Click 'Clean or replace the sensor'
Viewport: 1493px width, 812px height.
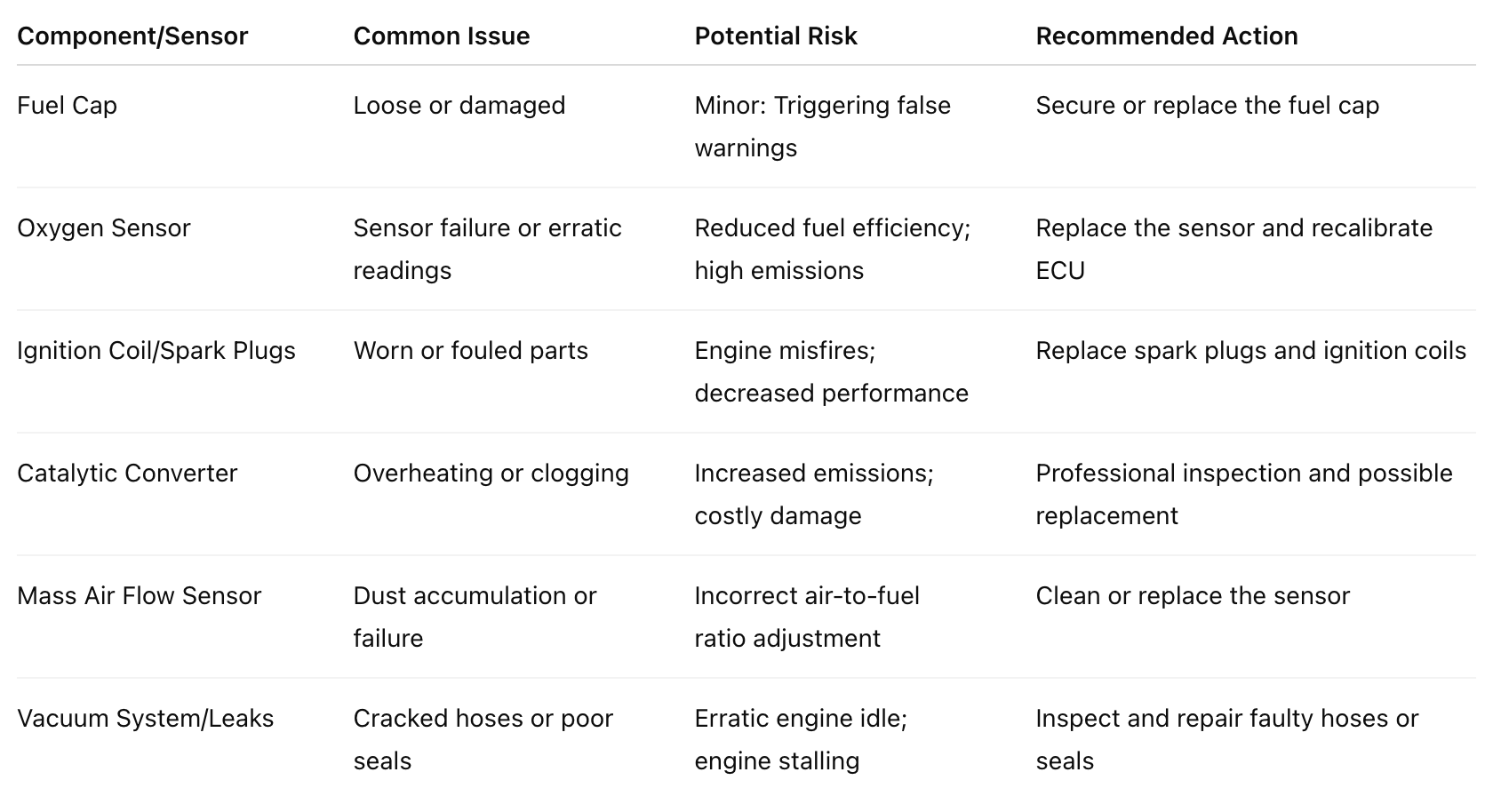[x=1193, y=596]
